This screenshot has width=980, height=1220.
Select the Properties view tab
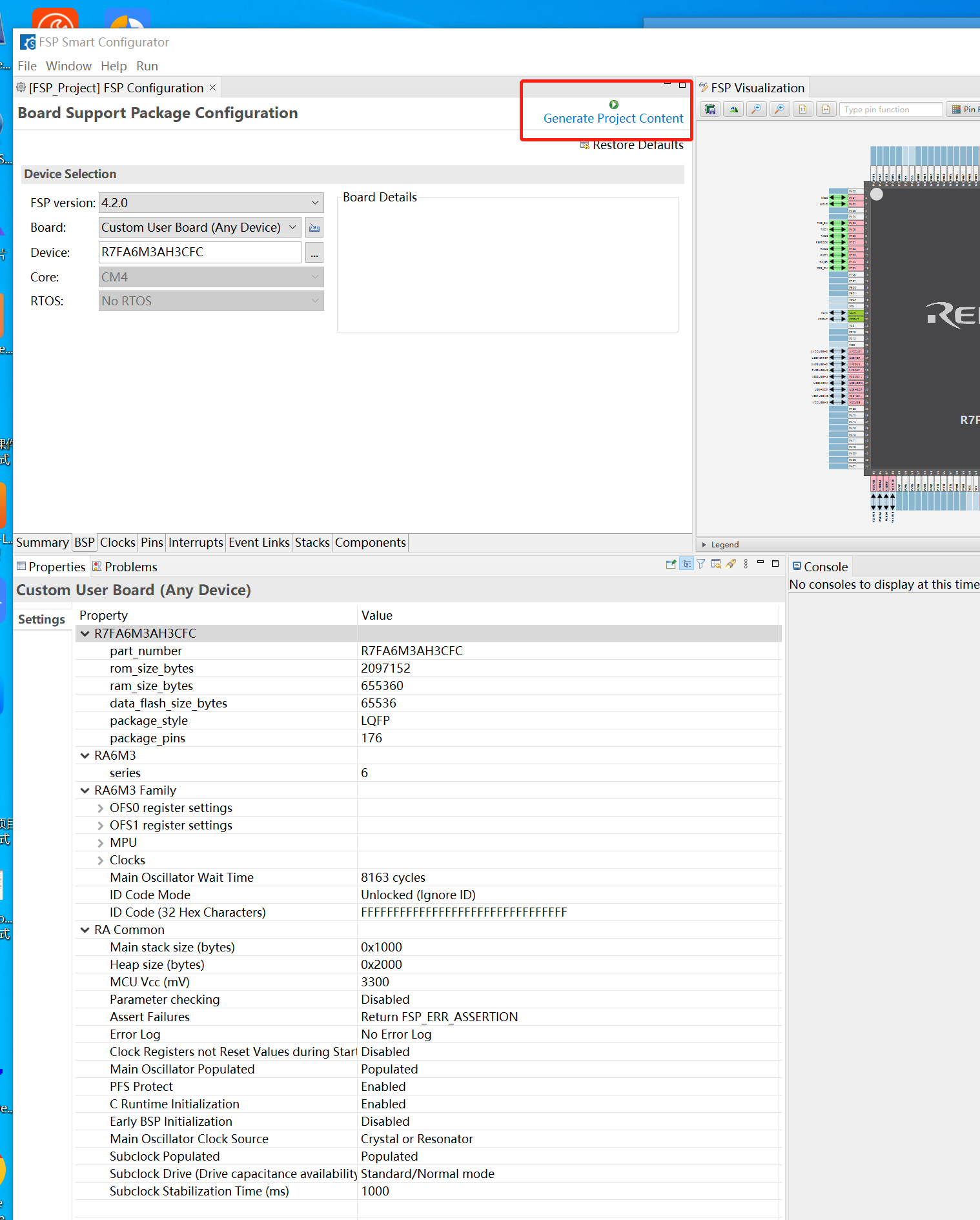[x=51, y=567]
